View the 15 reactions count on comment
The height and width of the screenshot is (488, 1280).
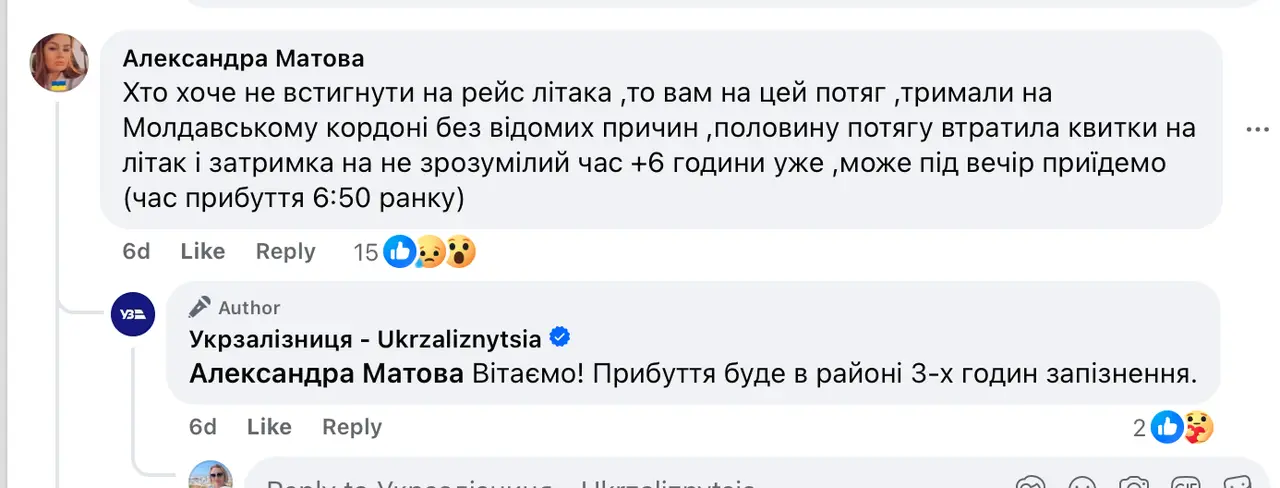366,253
